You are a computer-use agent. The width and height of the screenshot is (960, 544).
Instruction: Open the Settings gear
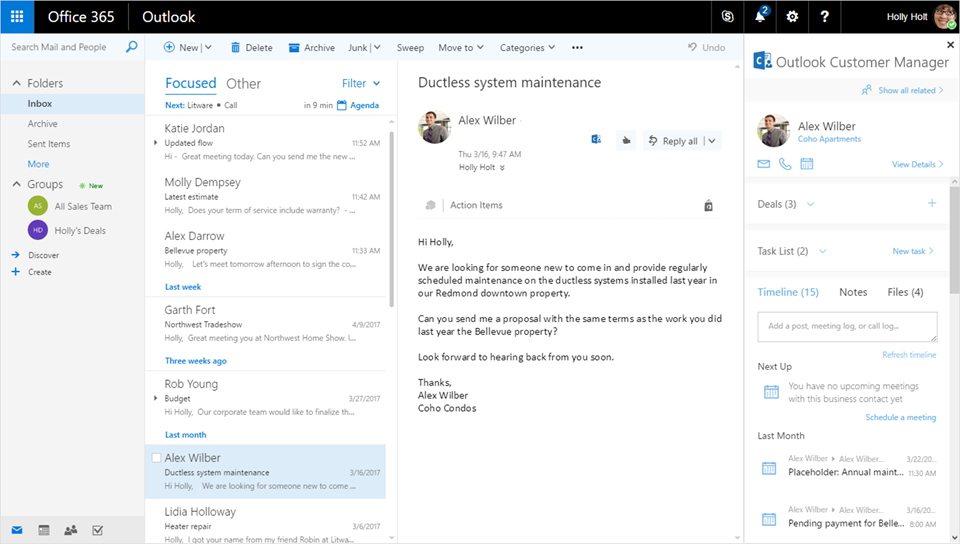[793, 17]
